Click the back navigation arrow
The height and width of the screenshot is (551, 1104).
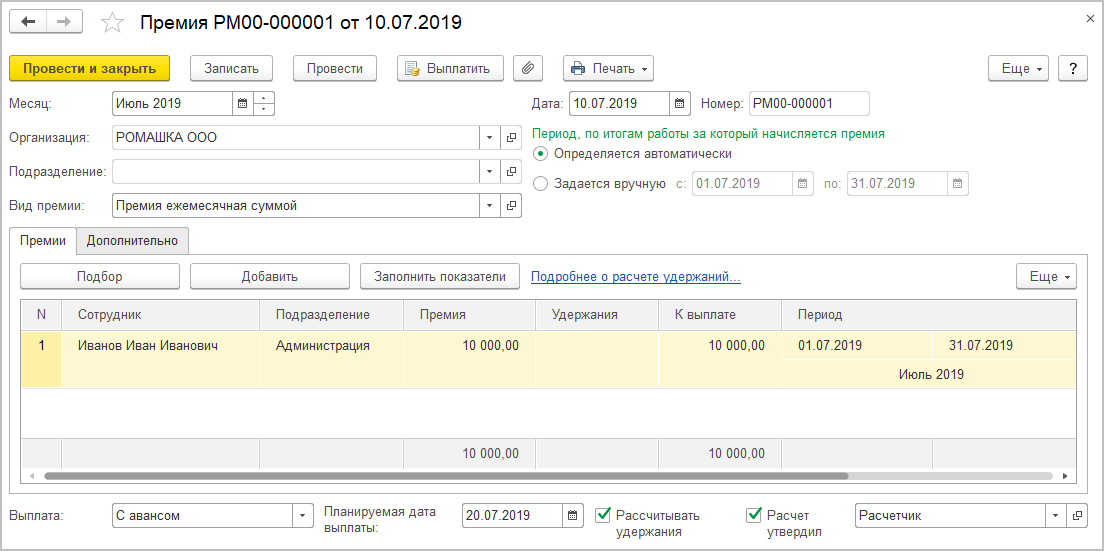click(28, 21)
